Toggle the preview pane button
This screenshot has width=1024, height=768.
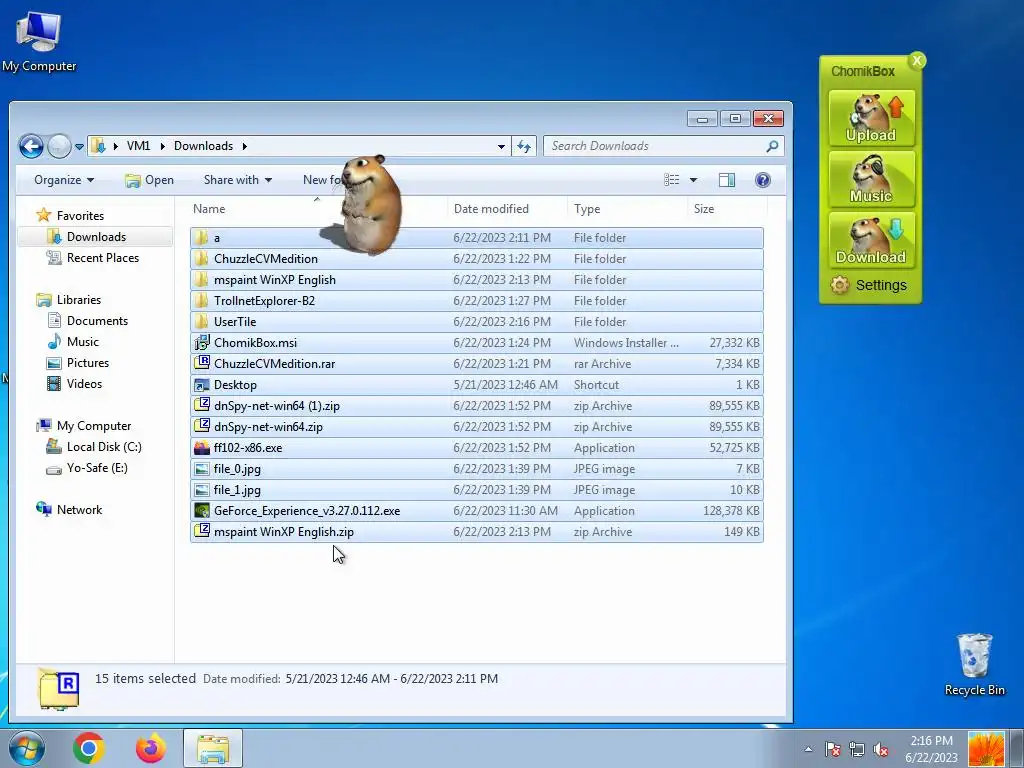tap(726, 180)
